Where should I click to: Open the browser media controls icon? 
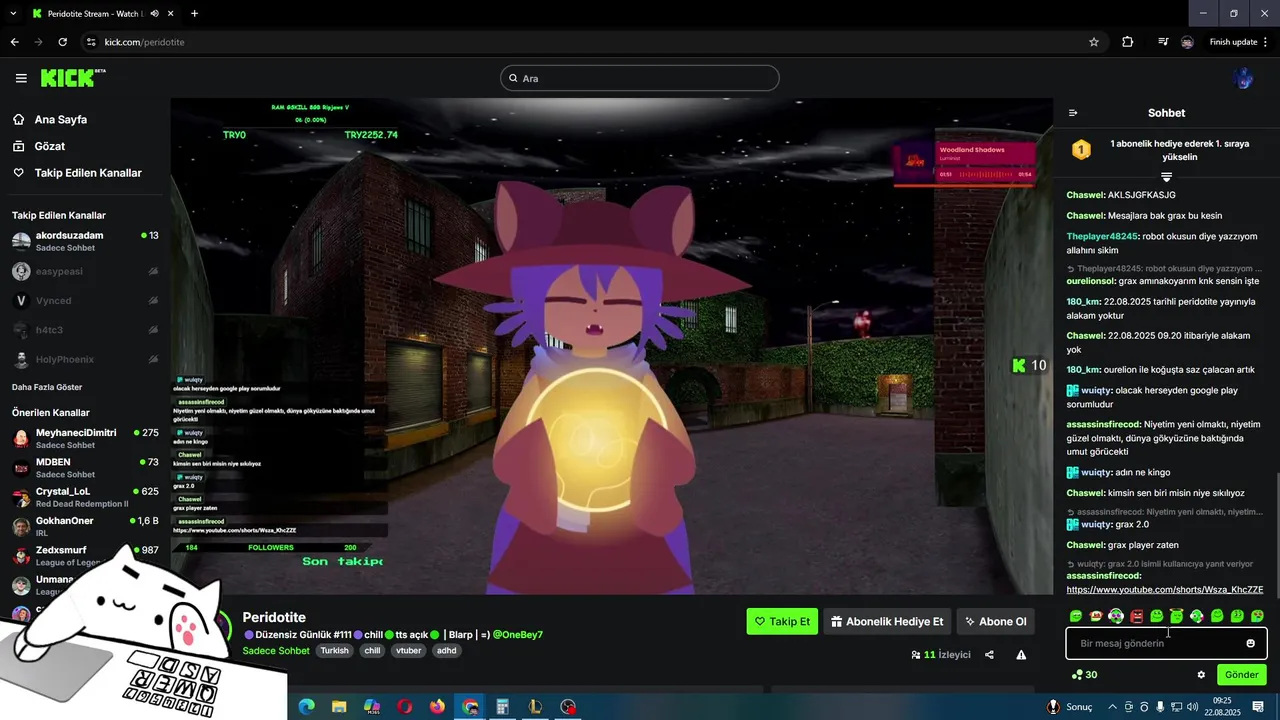1163,42
